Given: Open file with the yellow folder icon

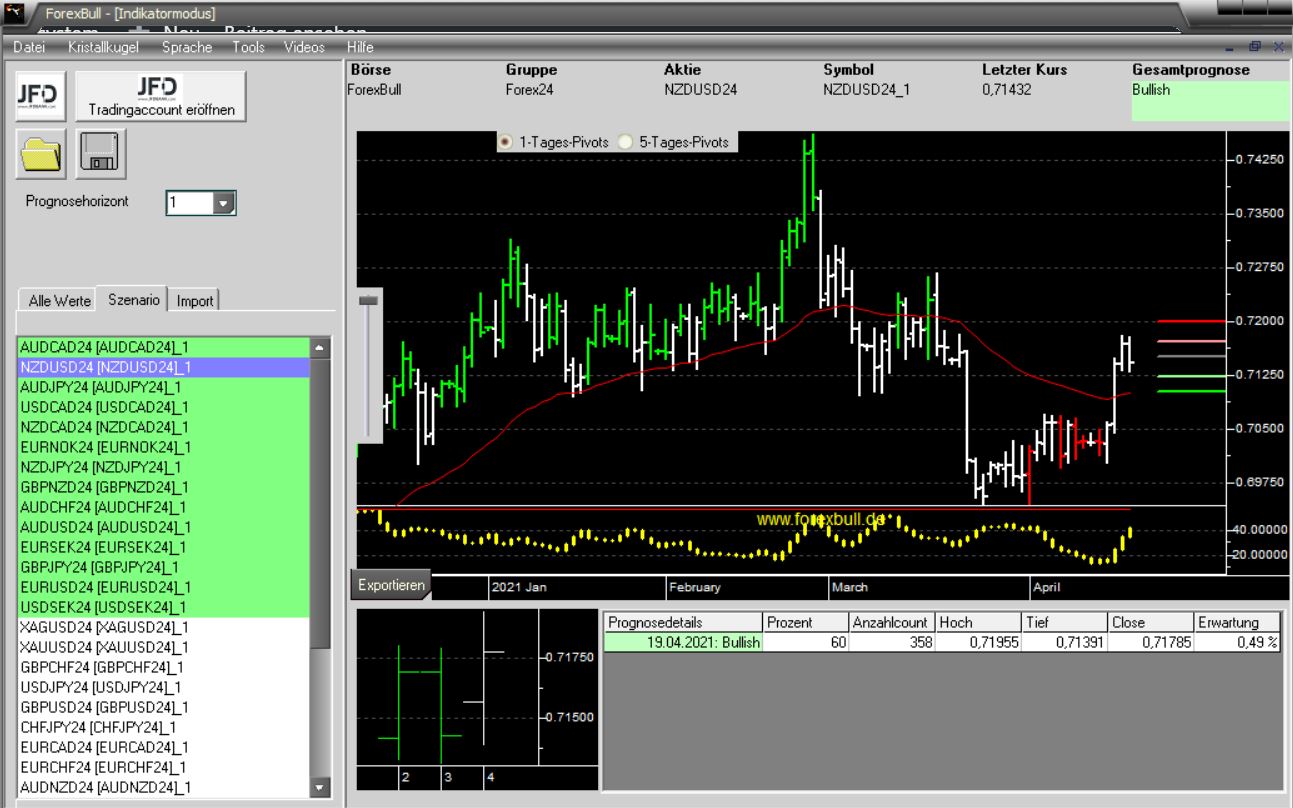Looking at the screenshot, I should coord(41,153).
